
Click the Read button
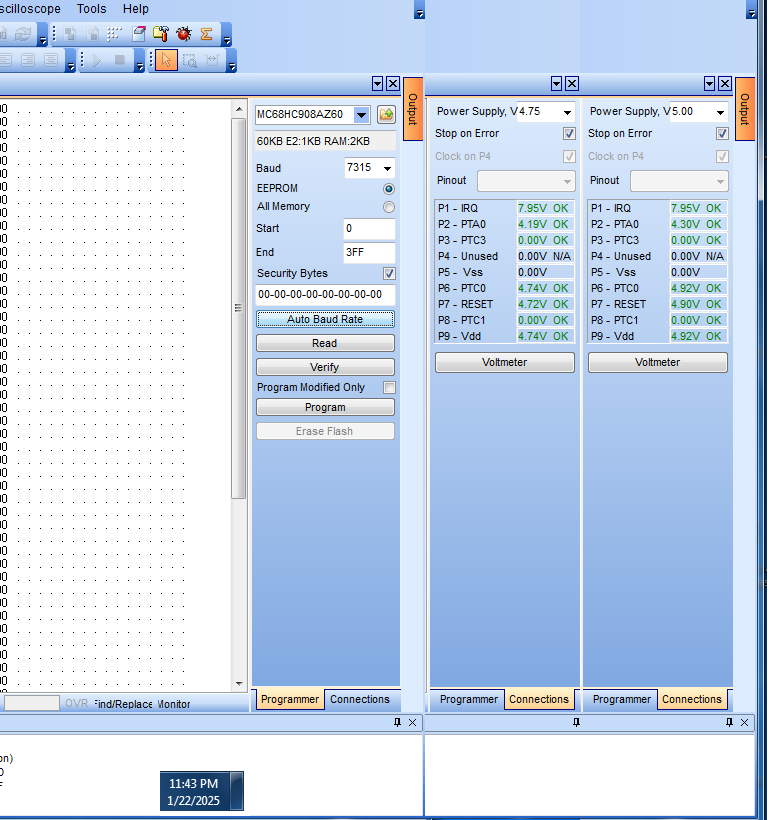click(325, 343)
